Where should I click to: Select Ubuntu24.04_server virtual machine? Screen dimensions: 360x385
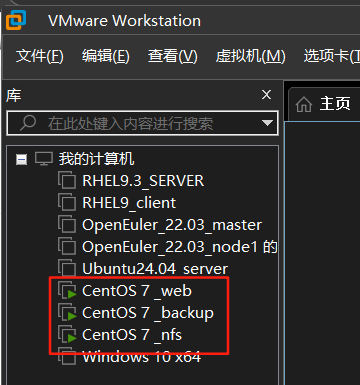click(x=155, y=269)
